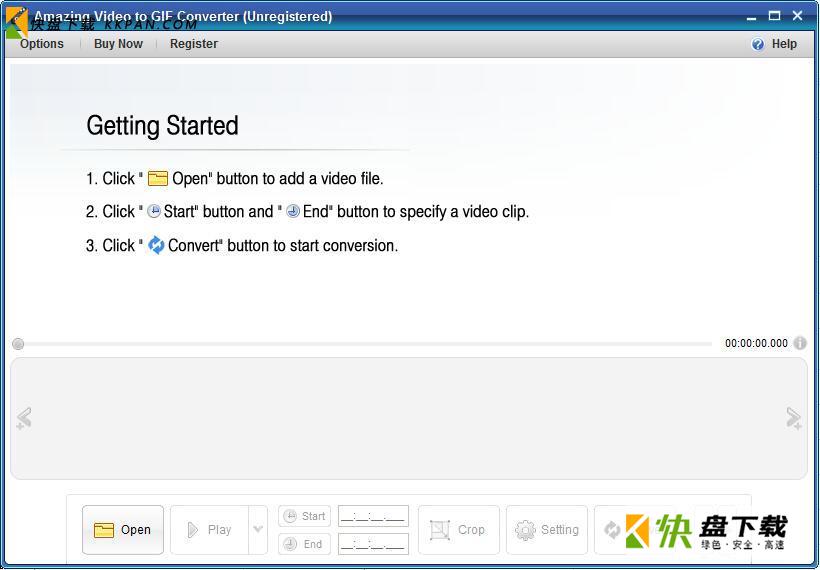Screen dimensions: 820x570
Task: Click the Convert arrows icon in toolbar
Action: tap(611, 529)
